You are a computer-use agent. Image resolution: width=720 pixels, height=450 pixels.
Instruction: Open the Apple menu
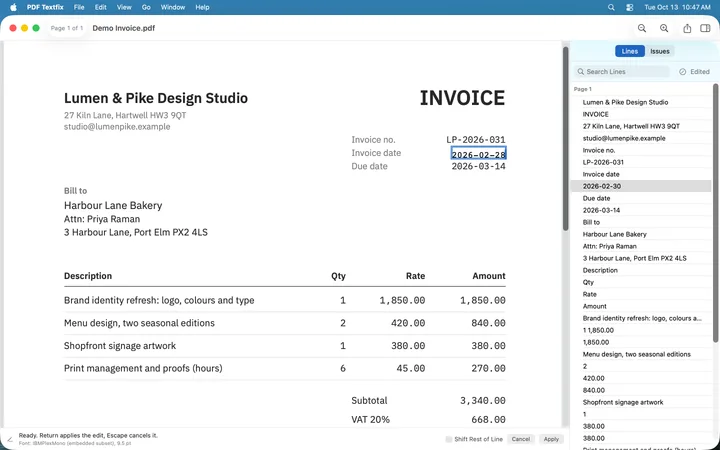[13, 7]
